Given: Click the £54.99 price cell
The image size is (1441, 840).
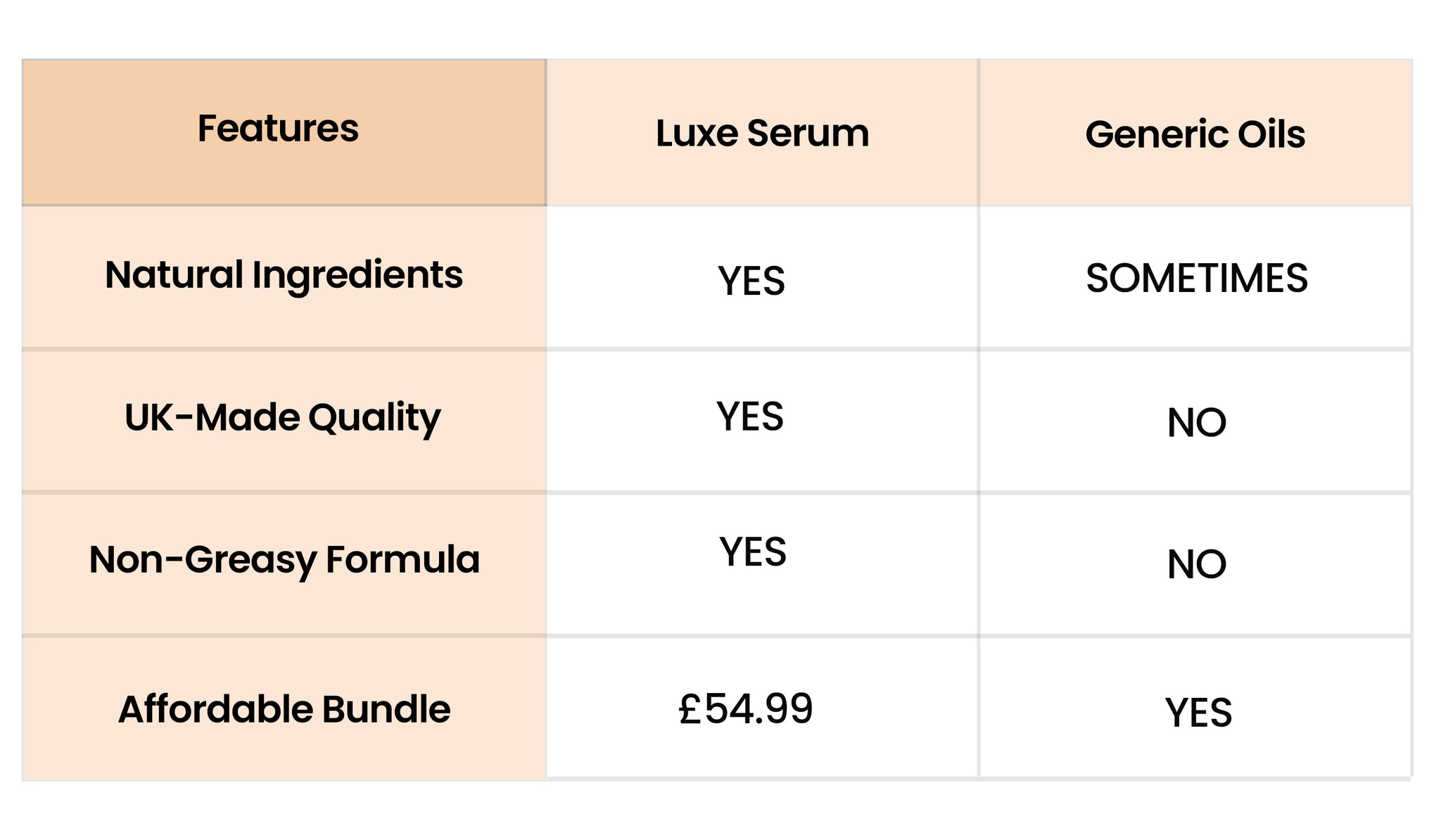Looking at the screenshot, I should pos(745,708).
